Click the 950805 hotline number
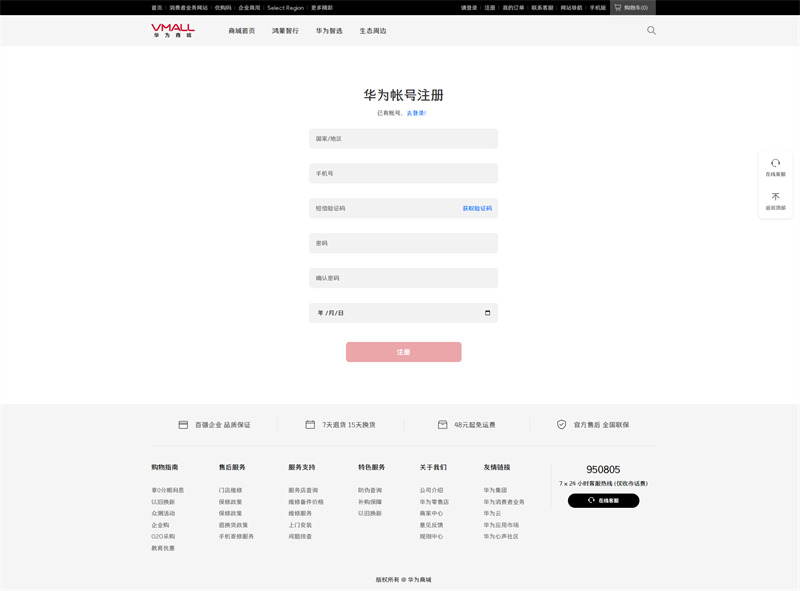The width and height of the screenshot is (800, 591). (x=603, y=470)
